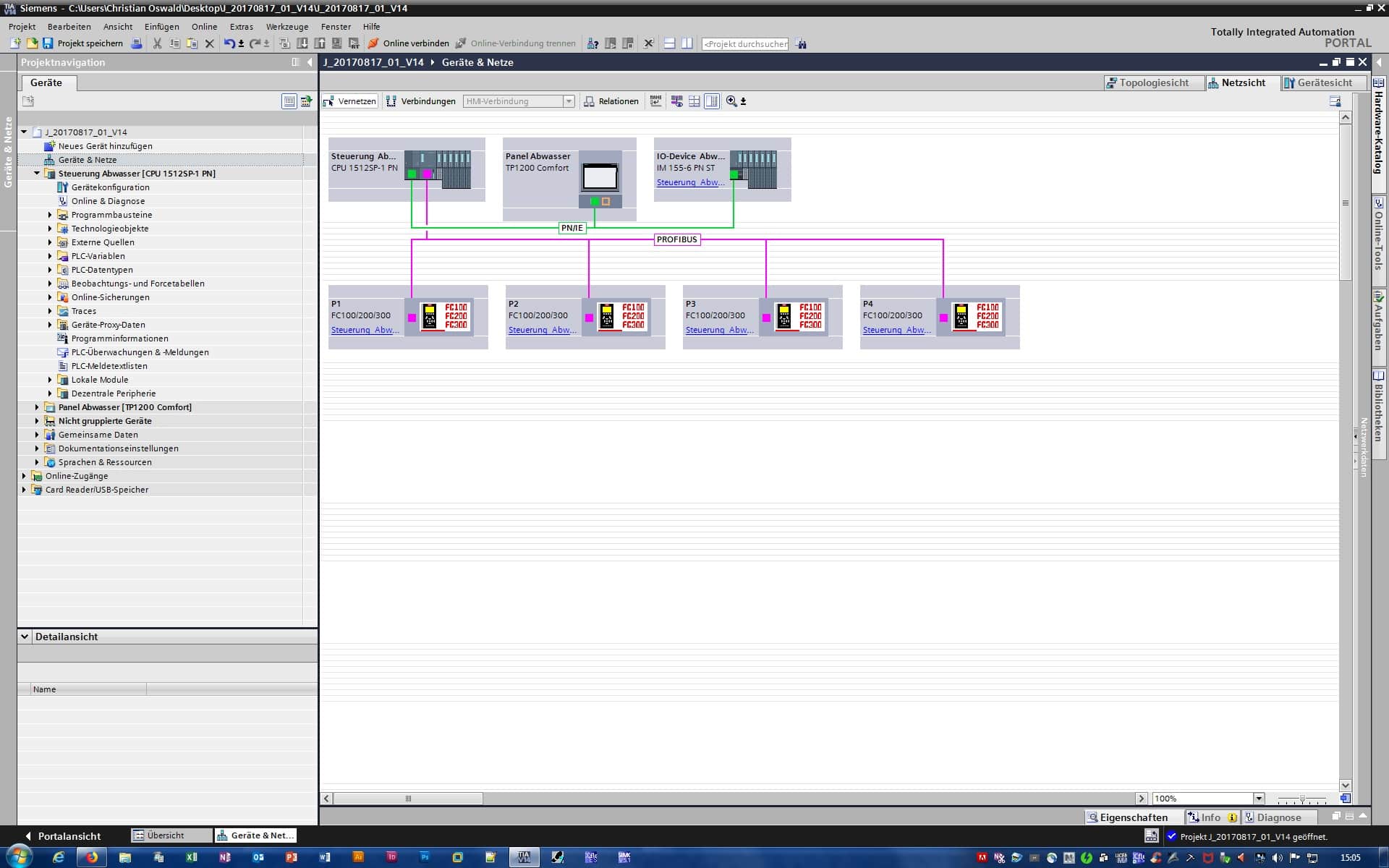Click the Relationen button
Screen dimensions: 1389x868
point(611,101)
